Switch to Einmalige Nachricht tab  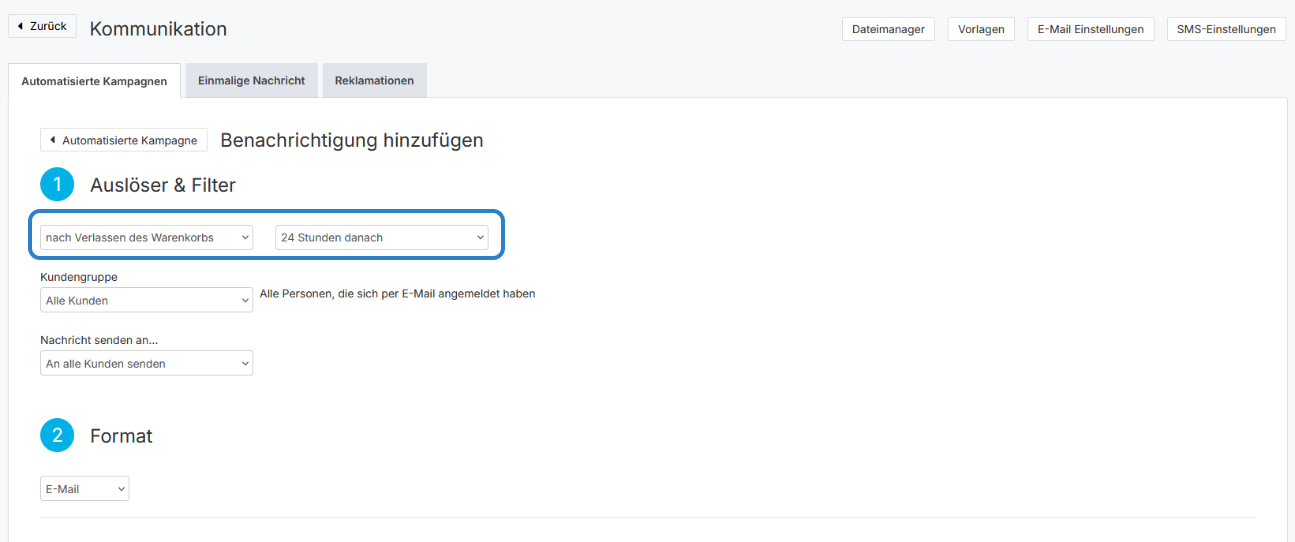[251, 81]
